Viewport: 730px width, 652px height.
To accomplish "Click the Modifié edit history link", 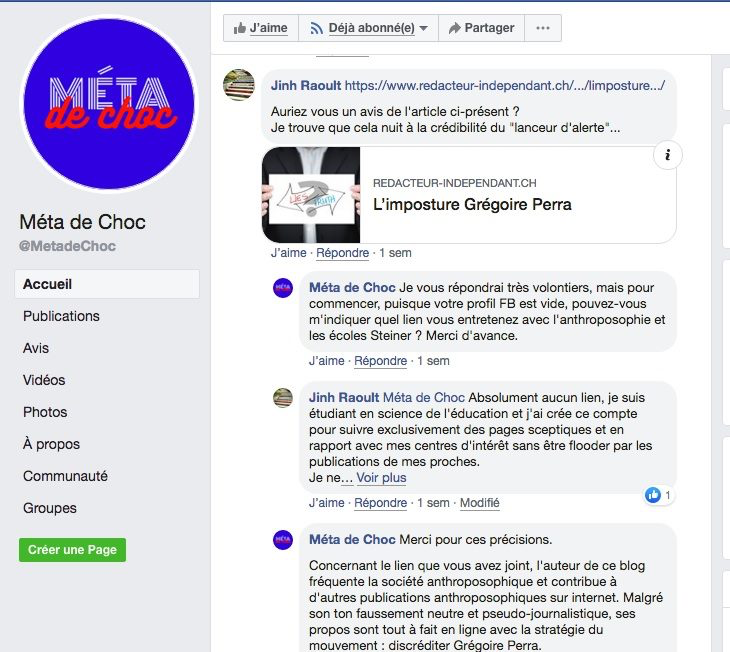I will coord(480,503).
